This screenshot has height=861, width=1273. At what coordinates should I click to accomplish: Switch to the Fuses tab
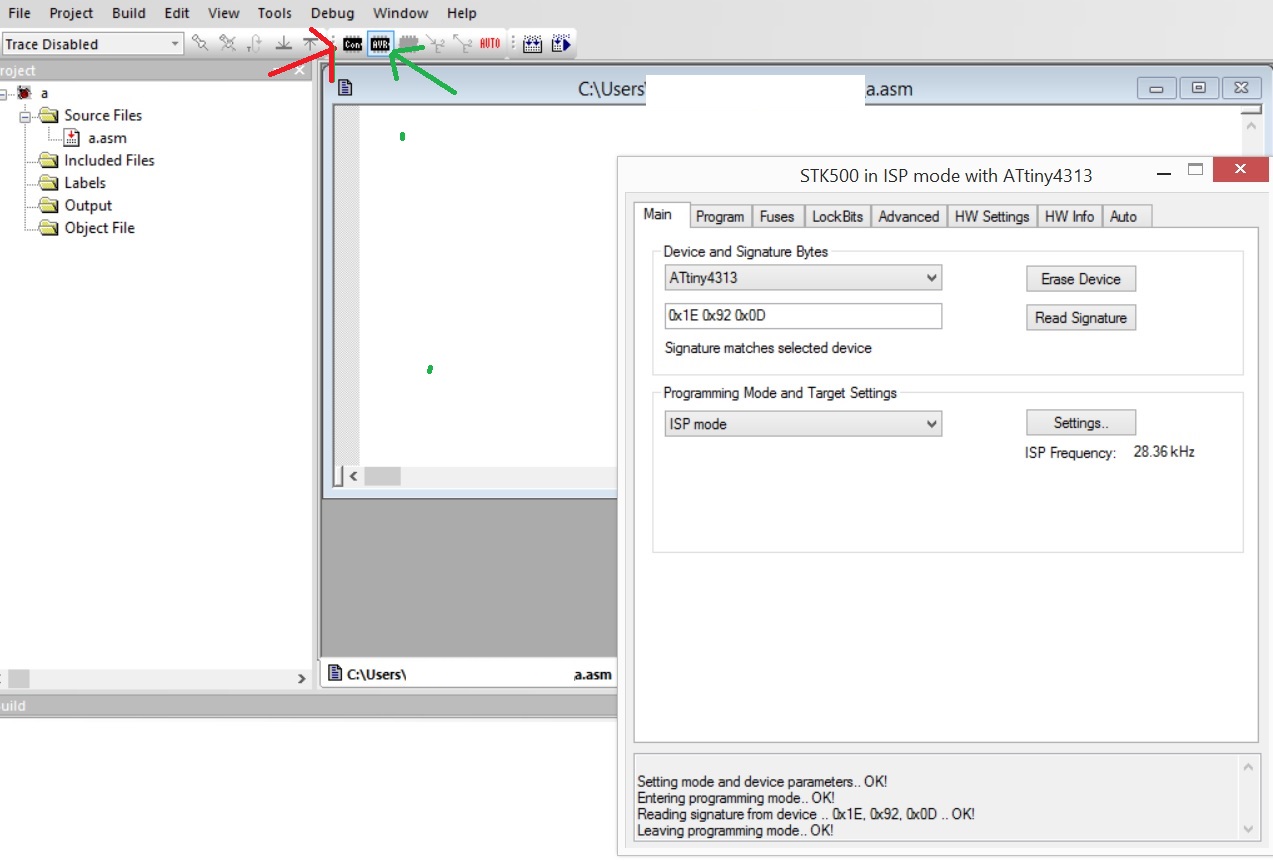point(777,215)
